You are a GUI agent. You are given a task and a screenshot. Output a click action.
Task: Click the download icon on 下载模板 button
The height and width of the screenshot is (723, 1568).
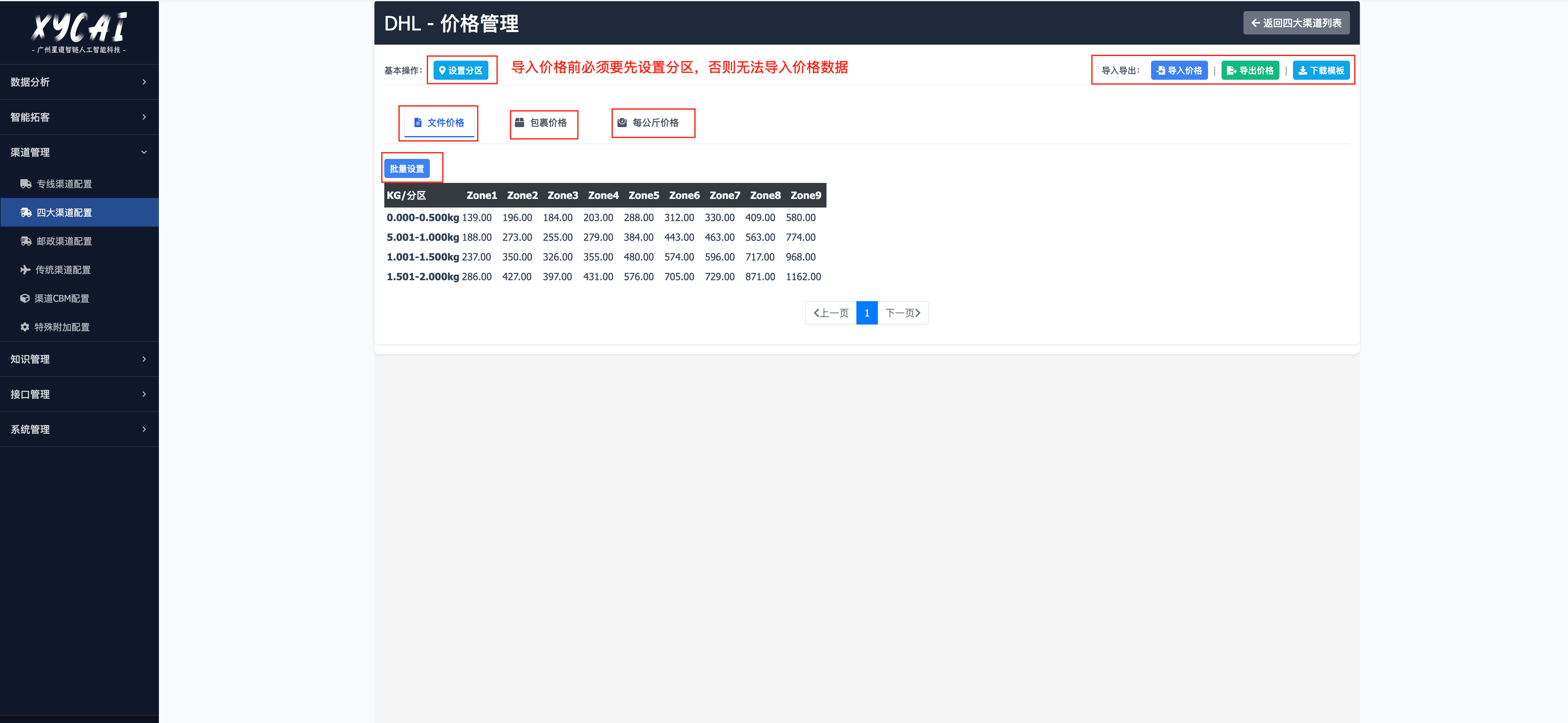1303,71
